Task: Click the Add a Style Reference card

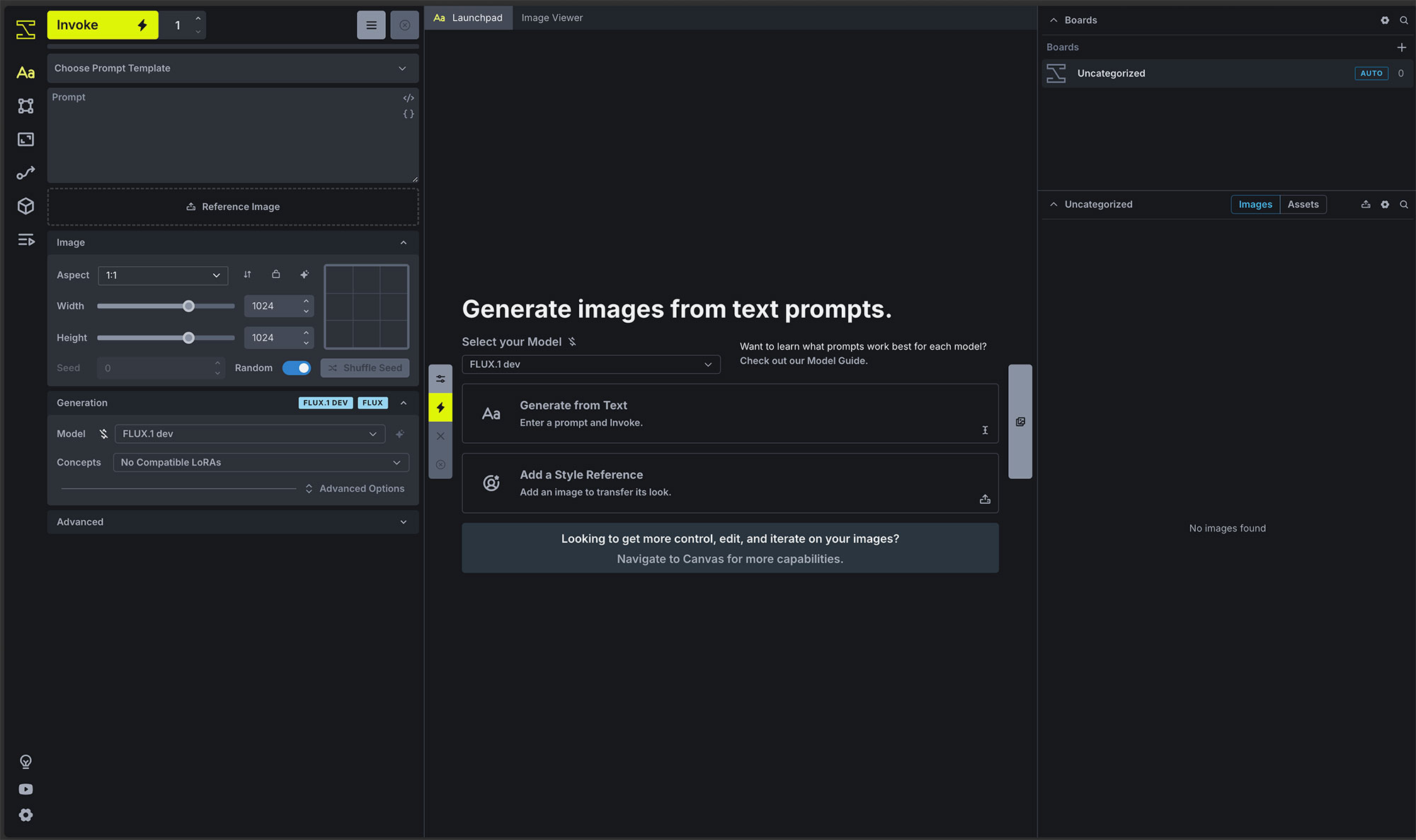Action: (x=730, y=483)
